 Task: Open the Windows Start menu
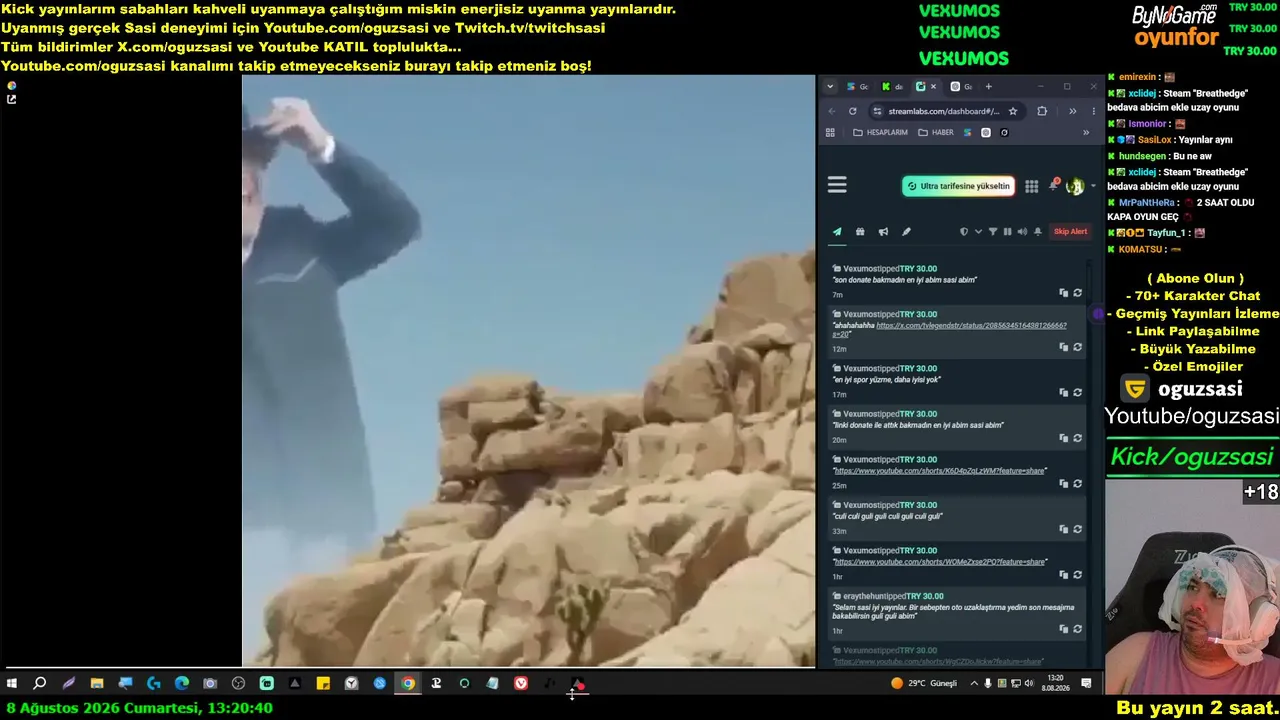[x=12, y=684]
